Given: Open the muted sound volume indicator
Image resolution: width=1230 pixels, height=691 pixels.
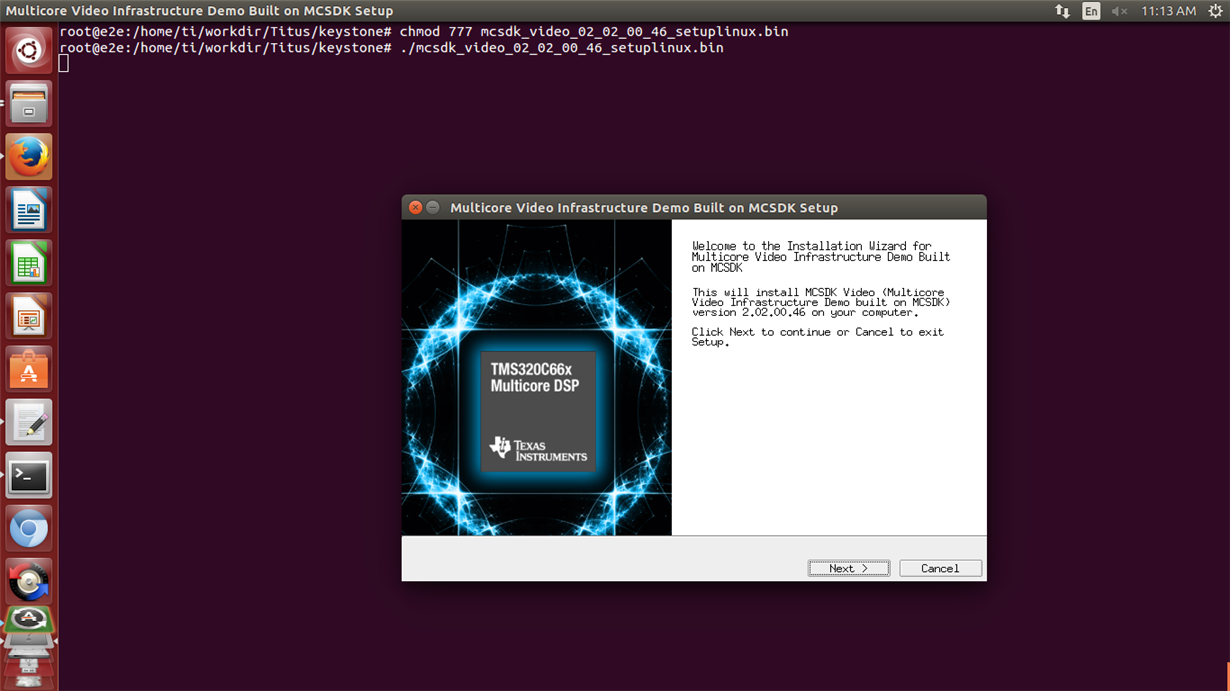Looking at the screenshot, I should [1119, 11].
